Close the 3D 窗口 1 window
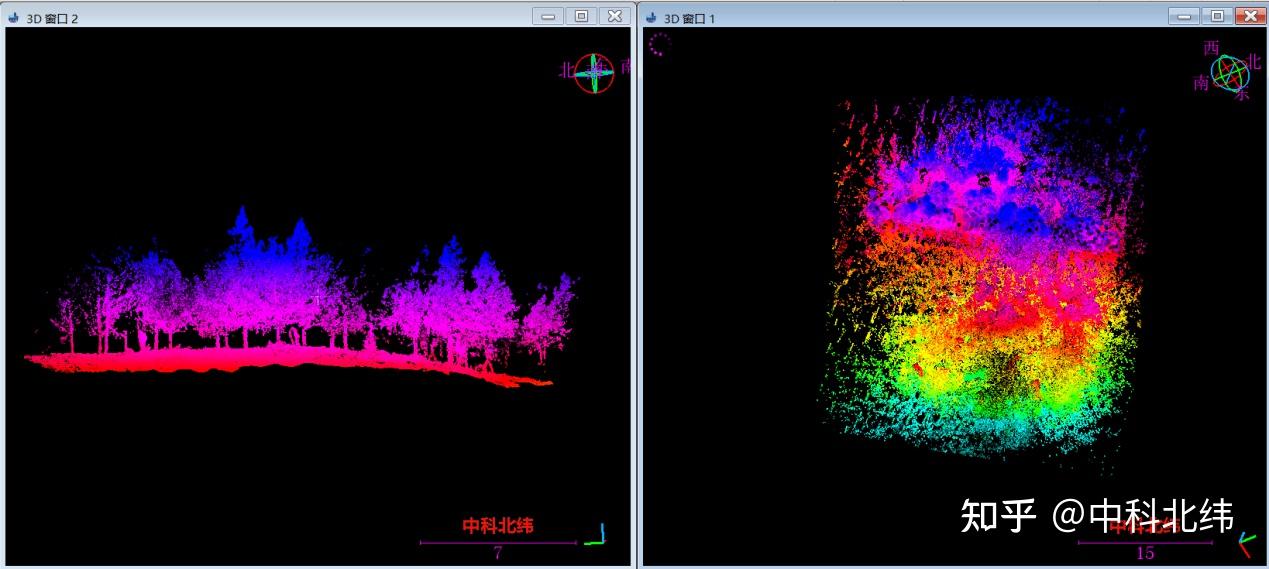1269x569 pixels. pos(1250,16)
